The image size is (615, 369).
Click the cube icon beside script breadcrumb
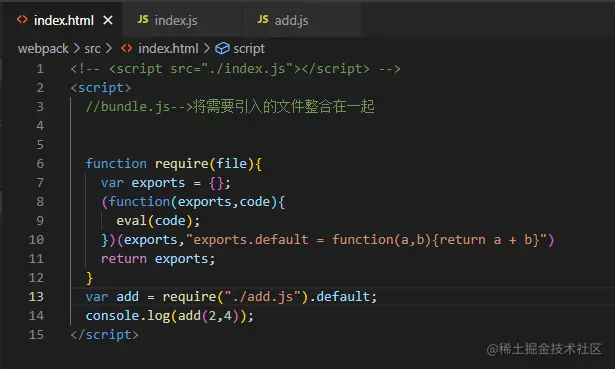(x=222, y=49)
